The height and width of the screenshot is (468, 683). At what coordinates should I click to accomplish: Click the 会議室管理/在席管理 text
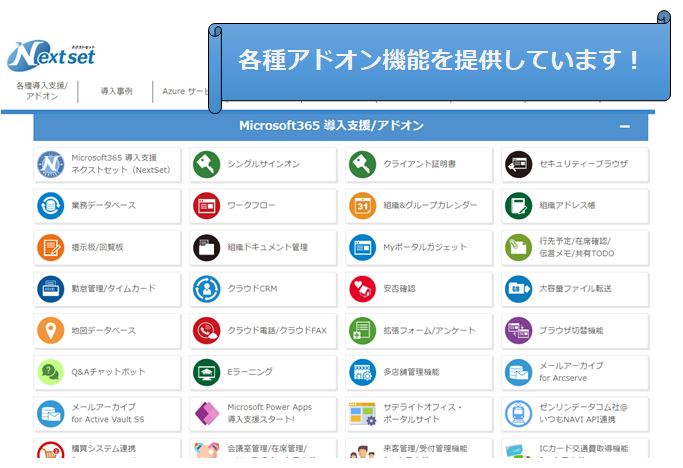pos(267,448)
